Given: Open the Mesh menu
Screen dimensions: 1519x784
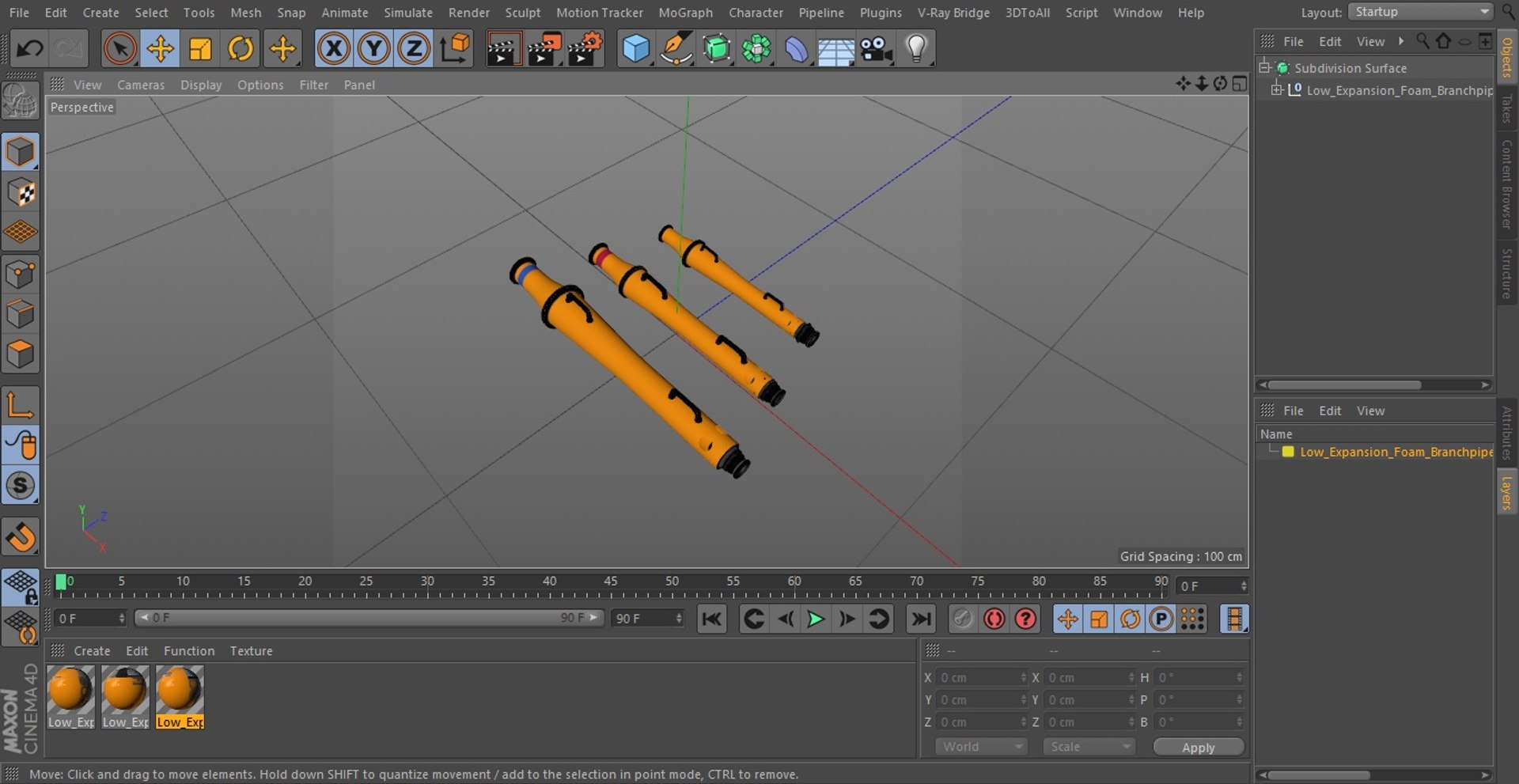Looking at the screenshot, I should pos(245,13).
